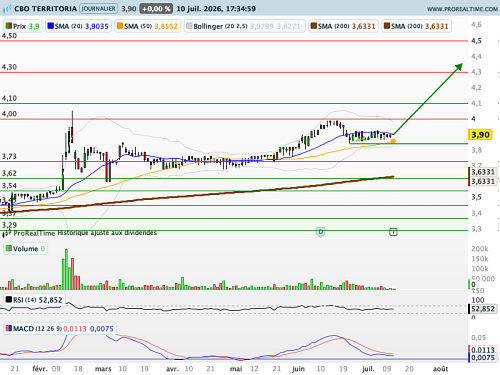Screen dimensions: 500x375
Task: Click the Prix red-green color swatch
Action: point(9,26)
